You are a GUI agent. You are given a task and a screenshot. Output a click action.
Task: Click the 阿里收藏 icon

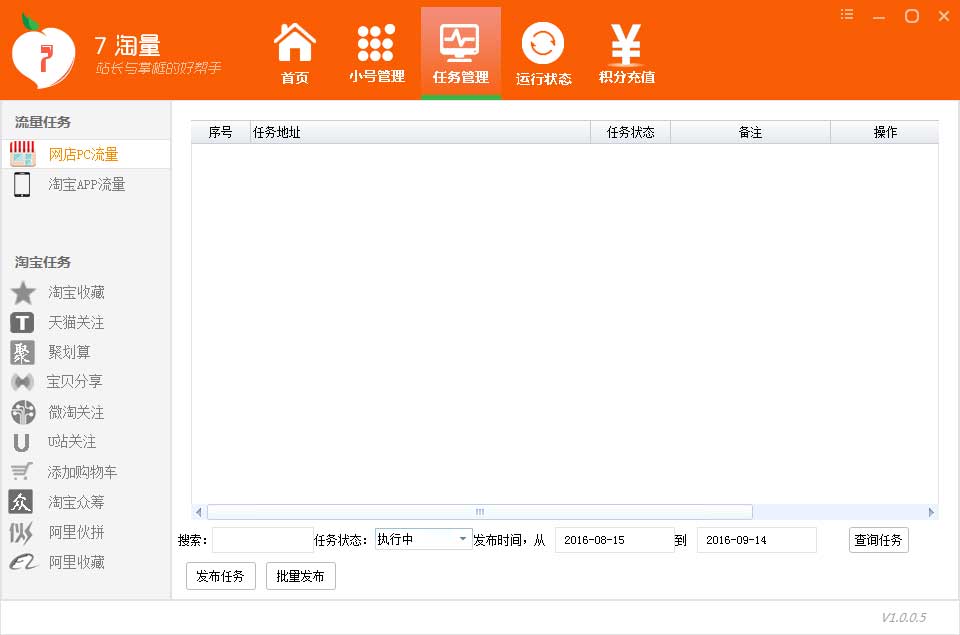tap(23, 562)
